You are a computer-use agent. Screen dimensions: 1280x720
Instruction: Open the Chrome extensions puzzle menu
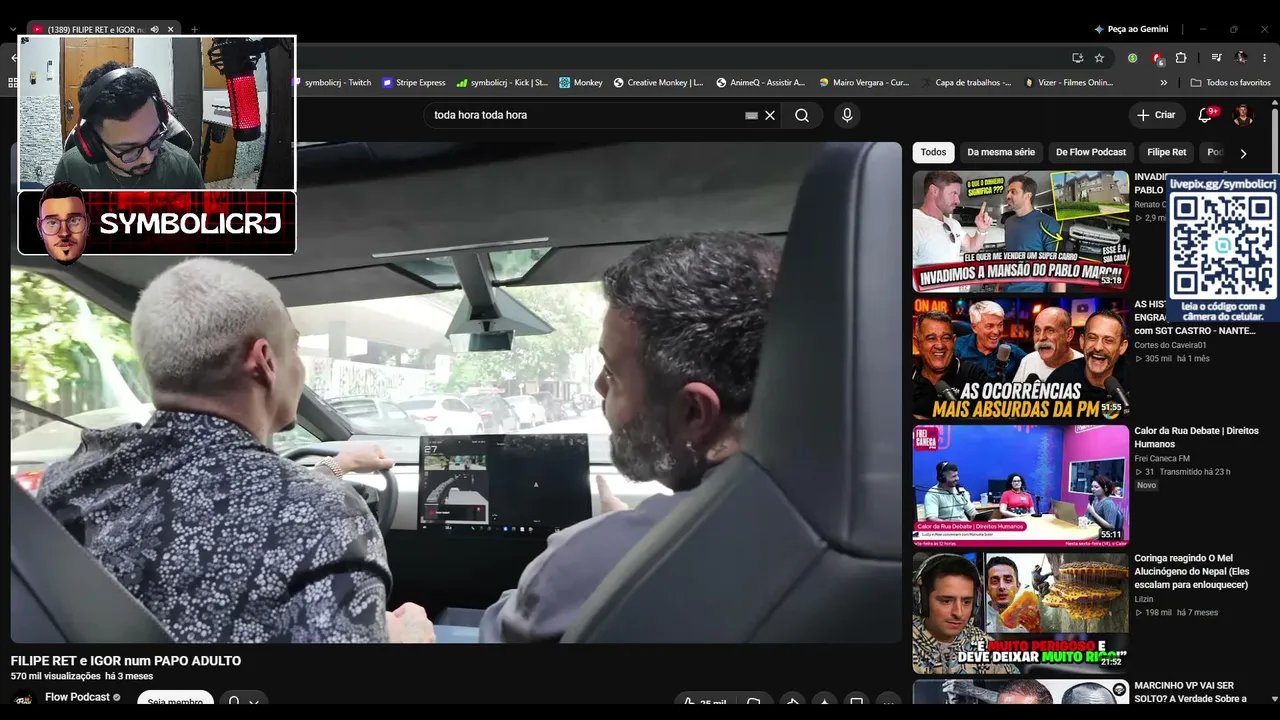point(1181,58)
